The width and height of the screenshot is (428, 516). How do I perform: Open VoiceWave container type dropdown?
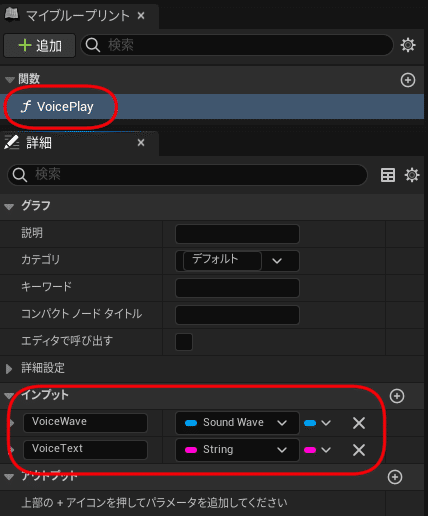point(317,423)
